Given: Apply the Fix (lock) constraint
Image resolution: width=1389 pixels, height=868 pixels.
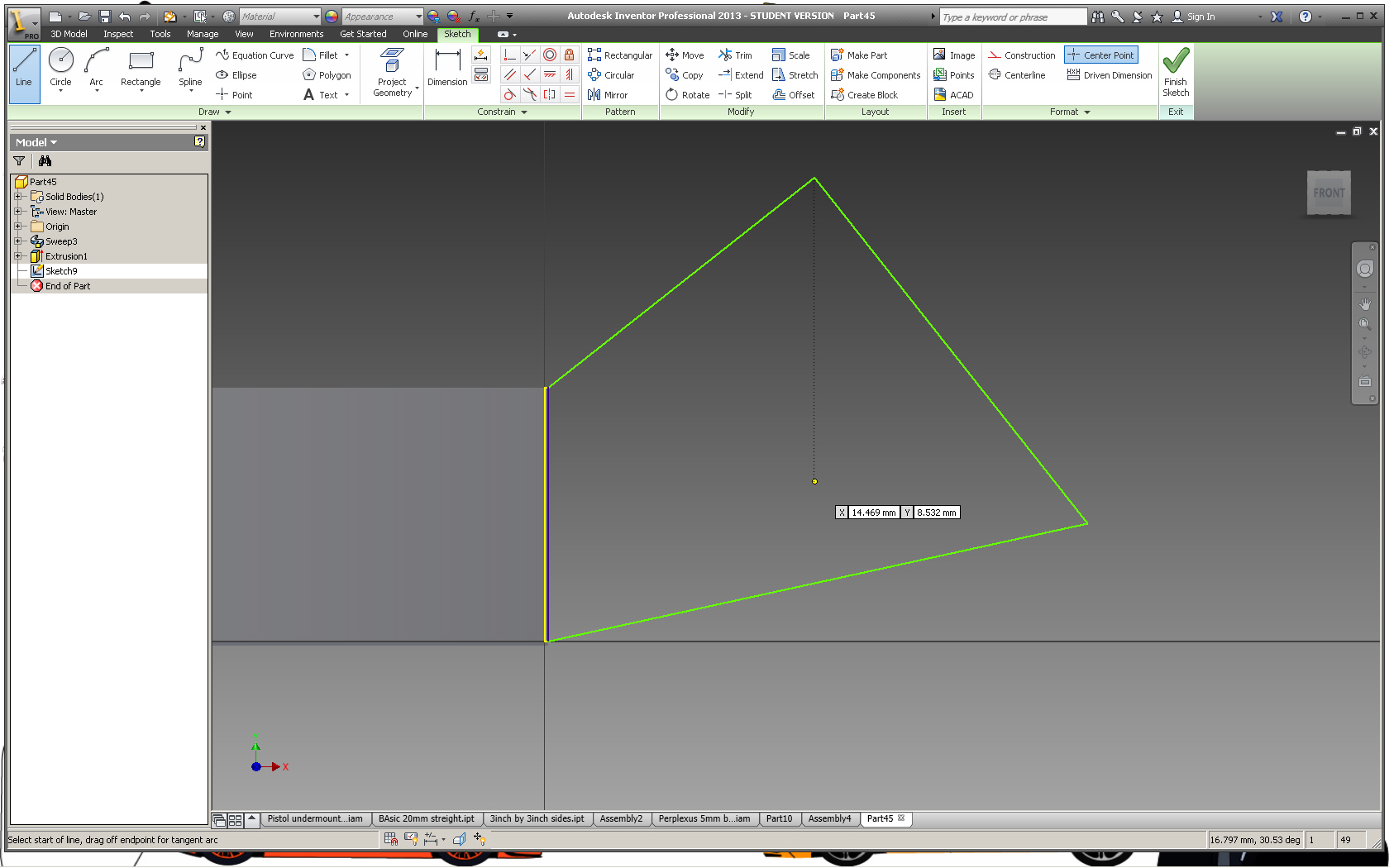Looking at the screenshot, I should pos(570,55).
